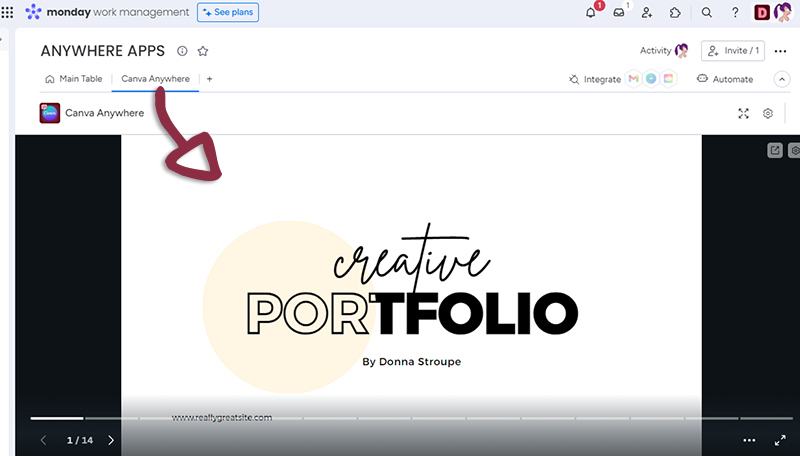Open the notifications bell
800x456 pixels.
point(590,13)
